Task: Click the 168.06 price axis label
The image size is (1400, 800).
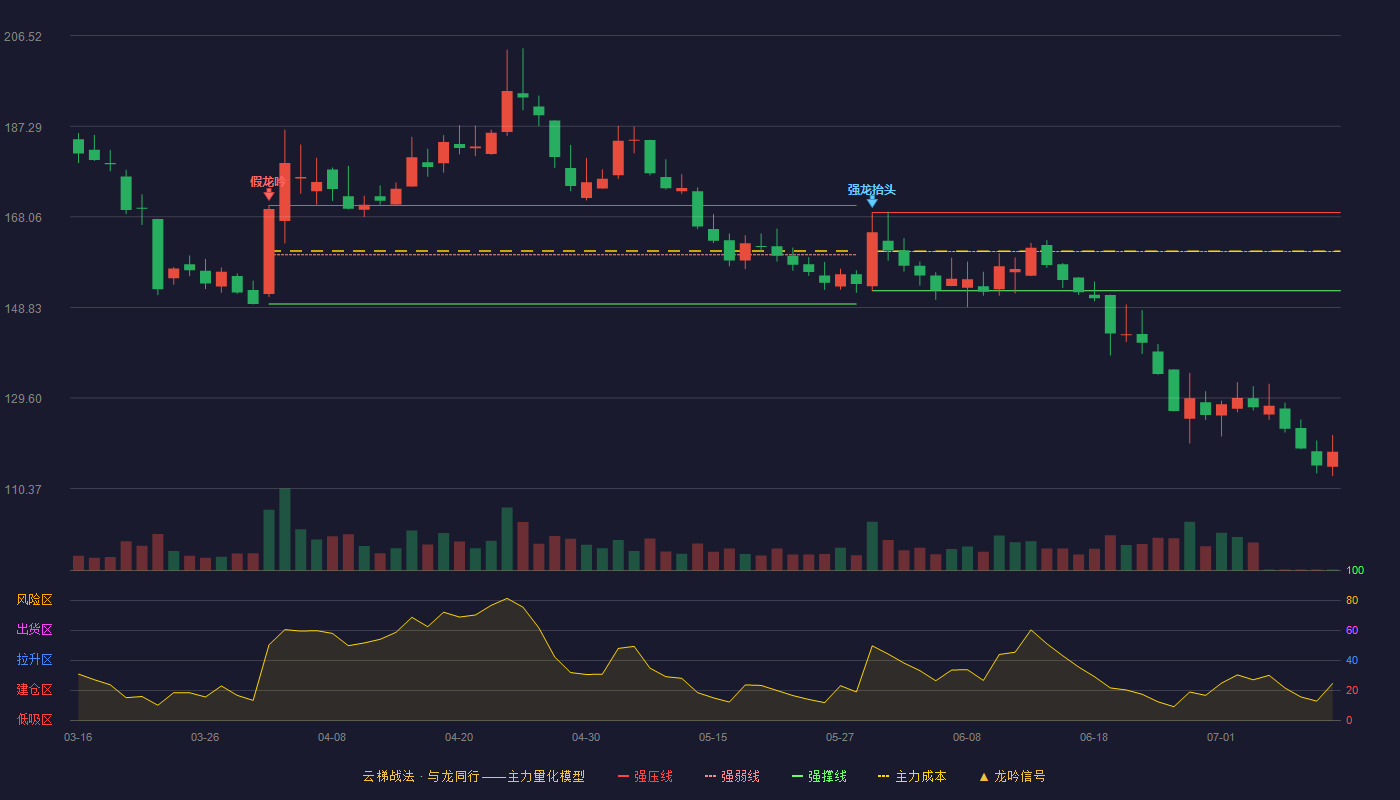Action: pos(23,217)
